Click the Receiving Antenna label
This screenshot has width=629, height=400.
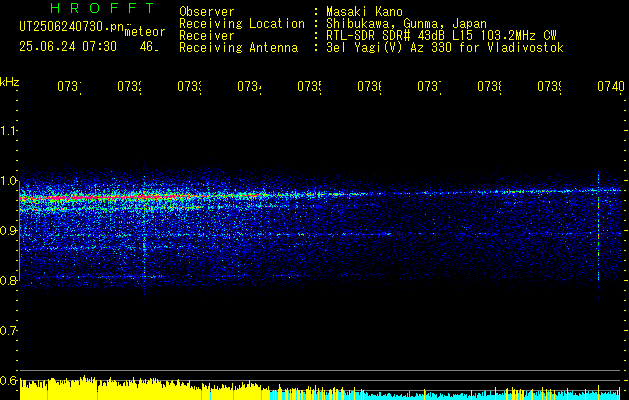238,48
